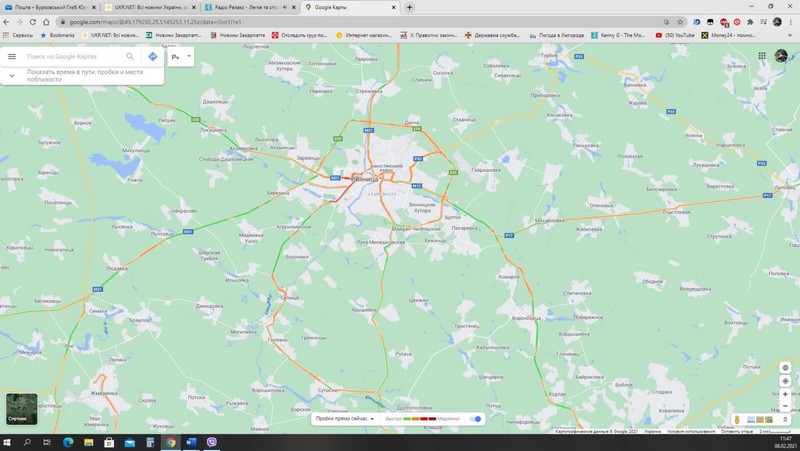800x451 pixels.
Task: Open File Explorer from the taskbar
Action: tap(88, 442)
